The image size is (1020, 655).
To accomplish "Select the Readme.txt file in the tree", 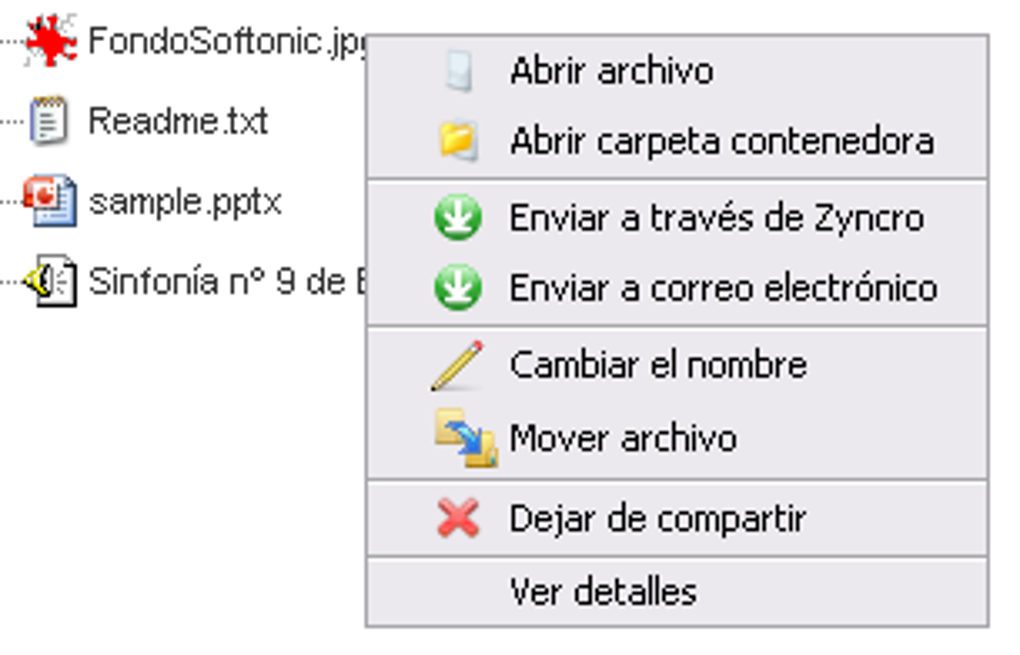I will [178, 122].
